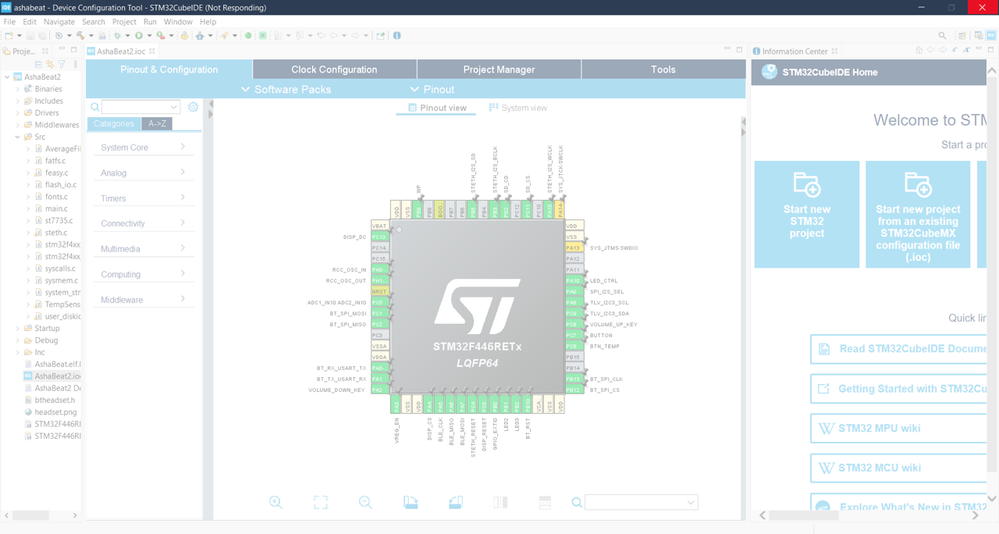Expand the Connectivity category
Image resolution: width=999 pixels, height=534 pixels.
point(143,223)
